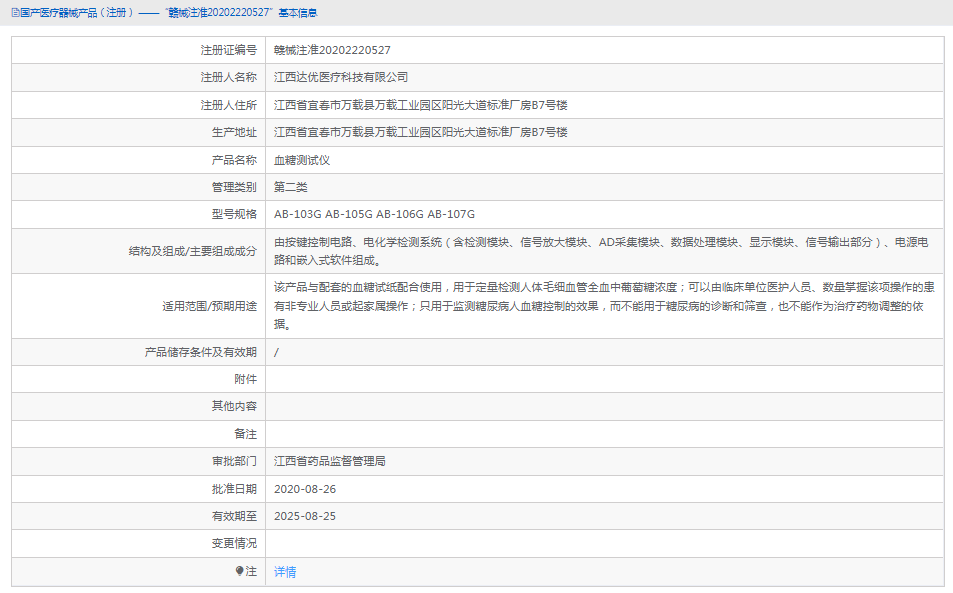Image resolution: width=953 pixels, height=593 pixels.
Task: Click the 附件 label
Action: click(246, 379)
